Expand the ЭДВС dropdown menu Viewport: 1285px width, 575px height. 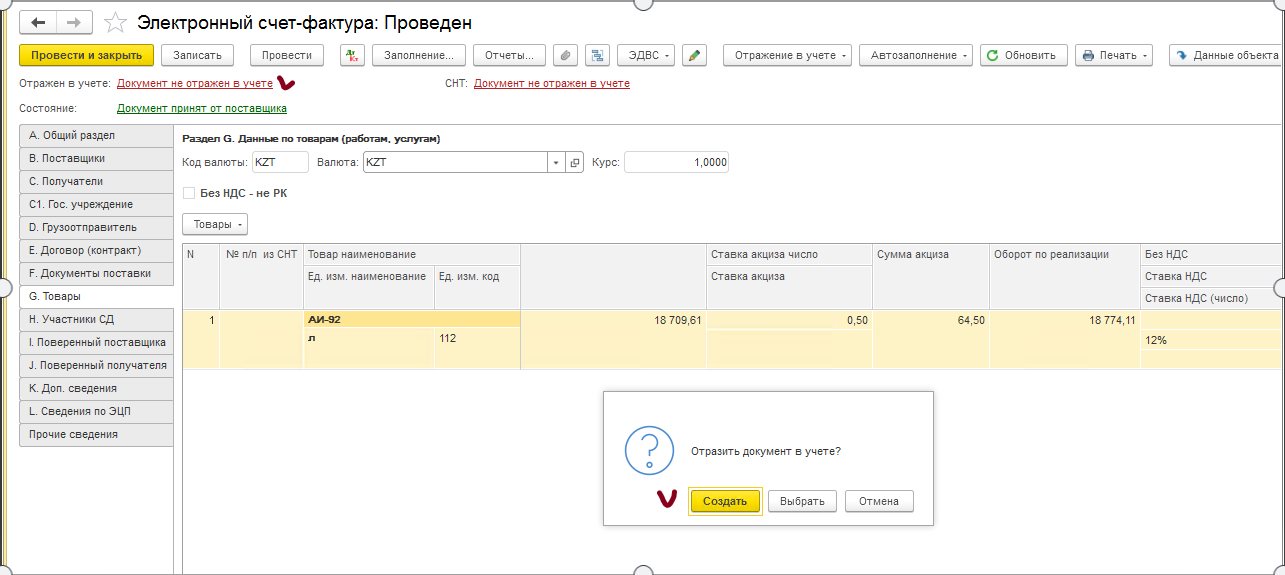646,55
